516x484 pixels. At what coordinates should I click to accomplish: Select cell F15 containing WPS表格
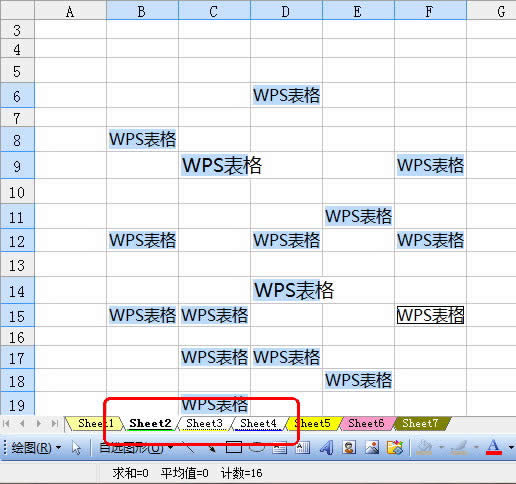pyautogui.click(x=430, y=315)
